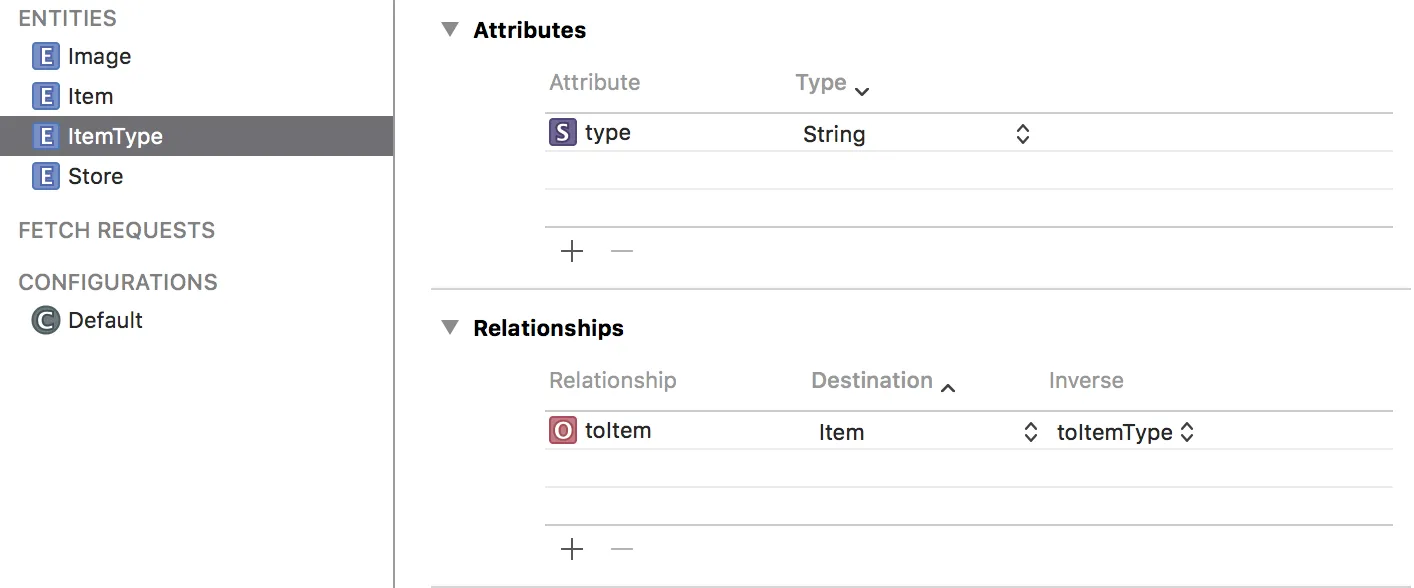This screenshot has height=588, width=1414.
Task: Select the Store entity in sidebar
Action: tap(96, 177)
